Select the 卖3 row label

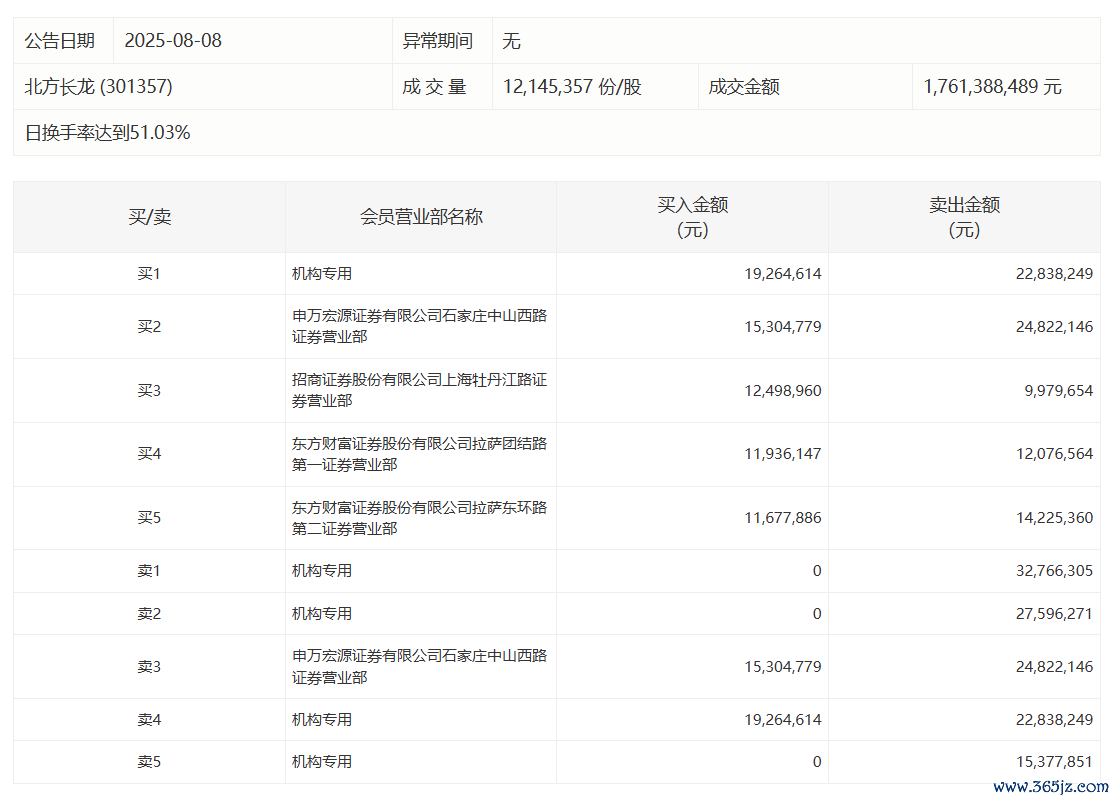point(149,667)
